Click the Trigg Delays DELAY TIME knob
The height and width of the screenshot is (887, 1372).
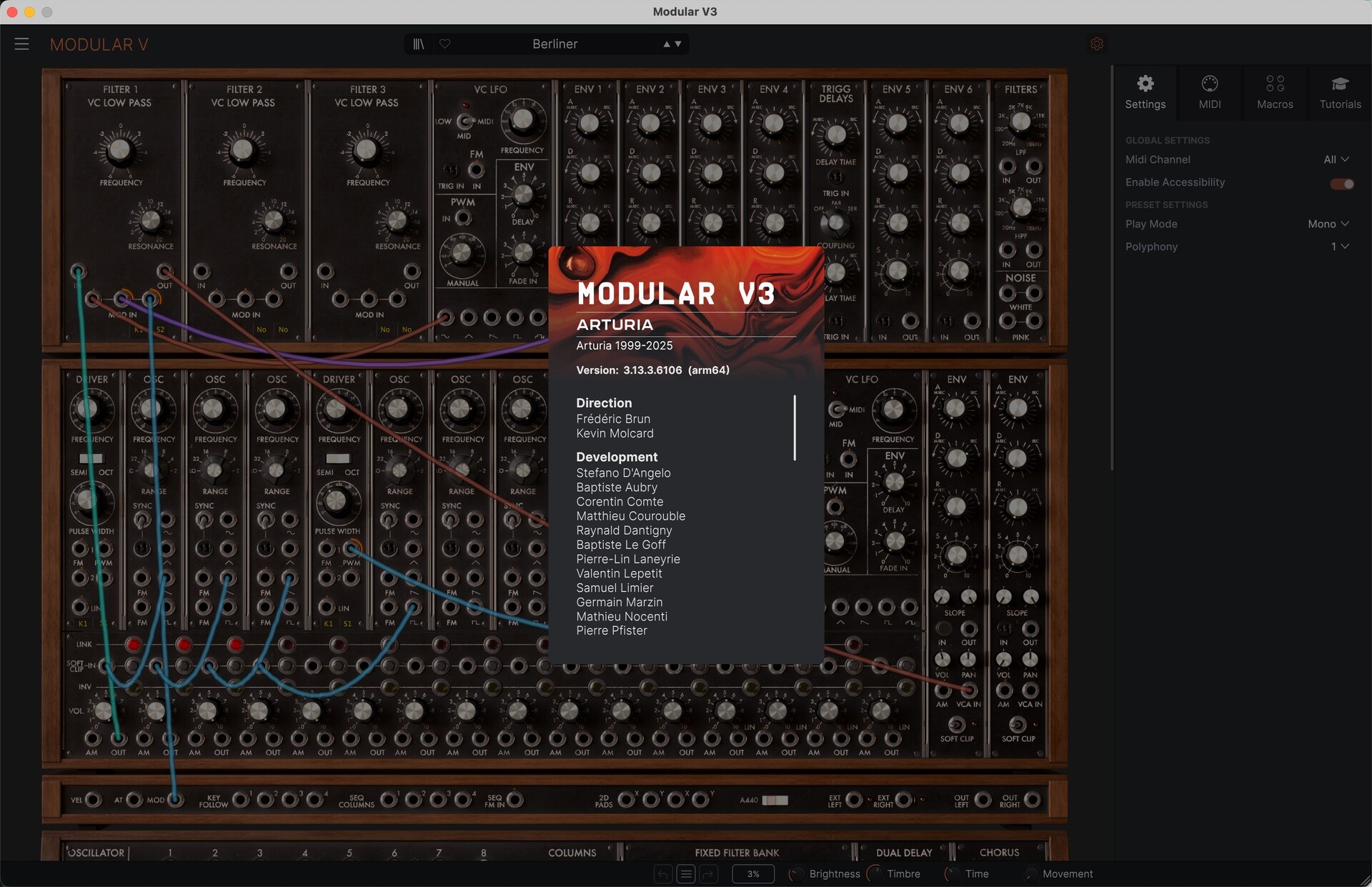point(835,134)
